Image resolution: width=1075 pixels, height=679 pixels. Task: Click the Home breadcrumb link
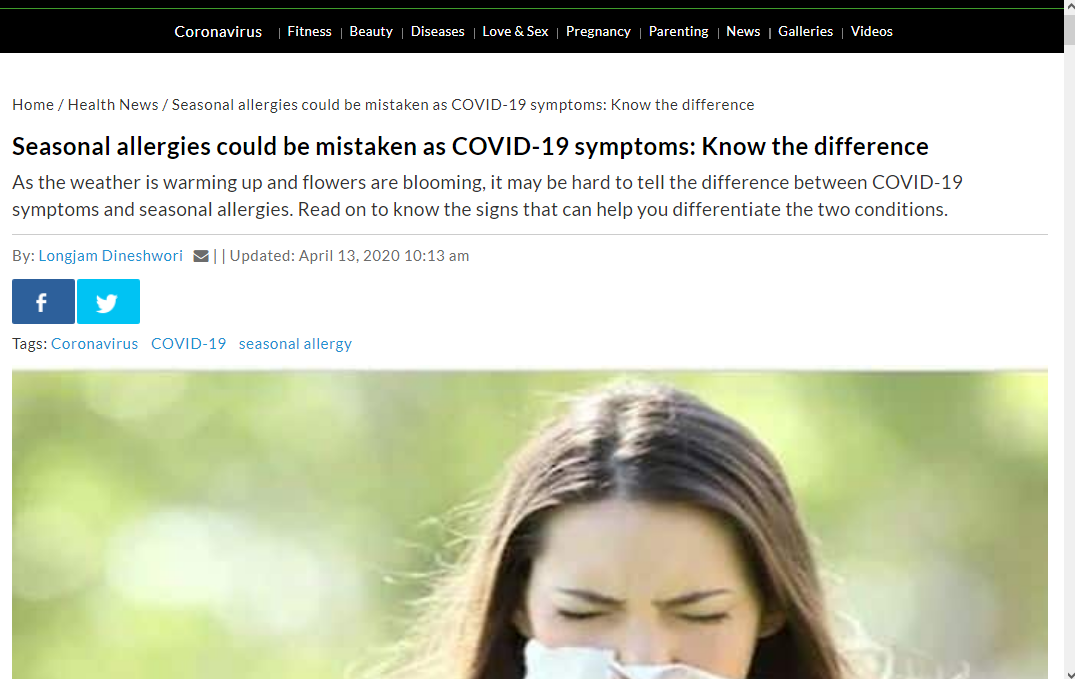(33, 105)
